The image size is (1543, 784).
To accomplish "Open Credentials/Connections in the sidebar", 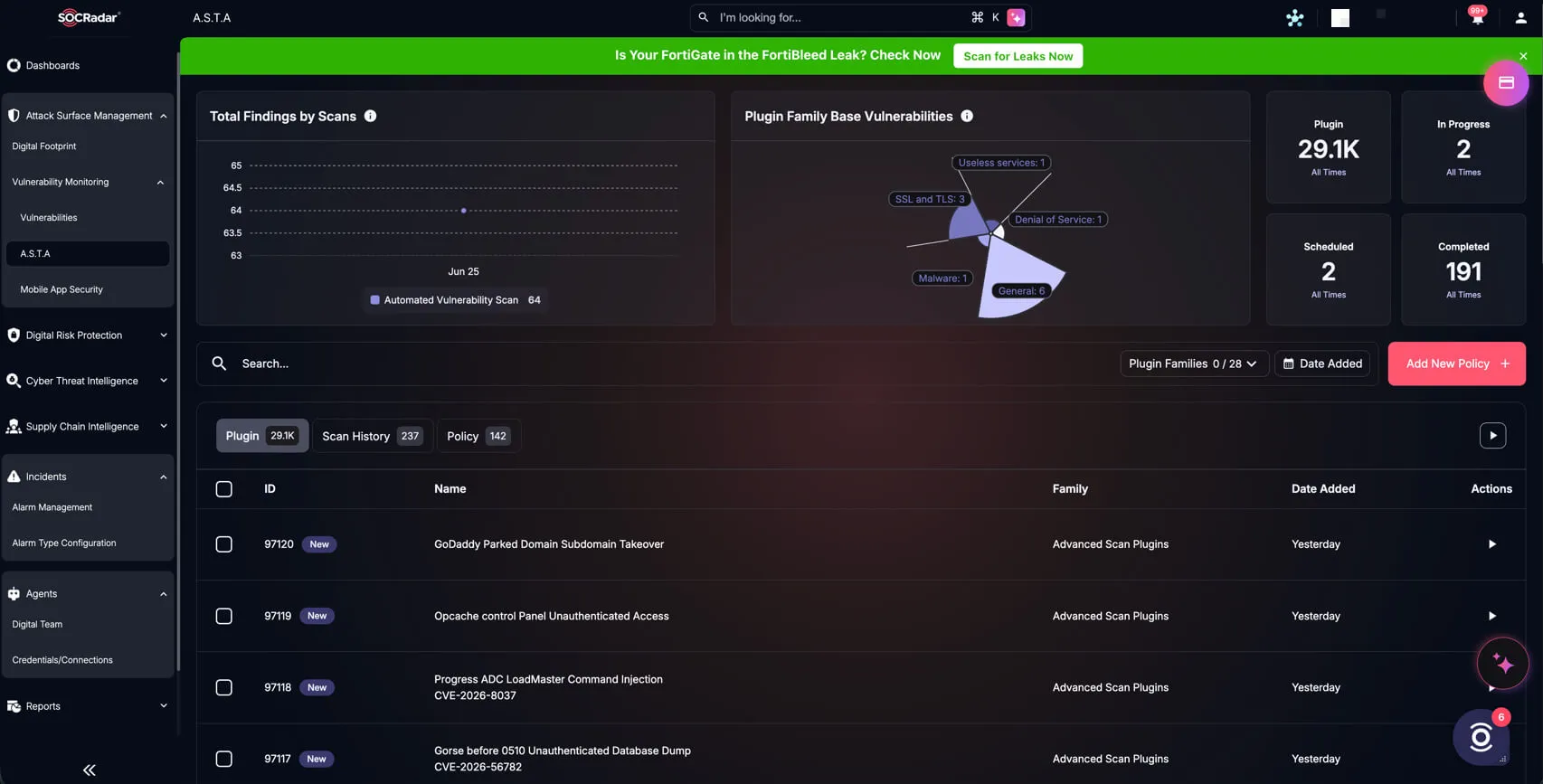I will (62, 660).
